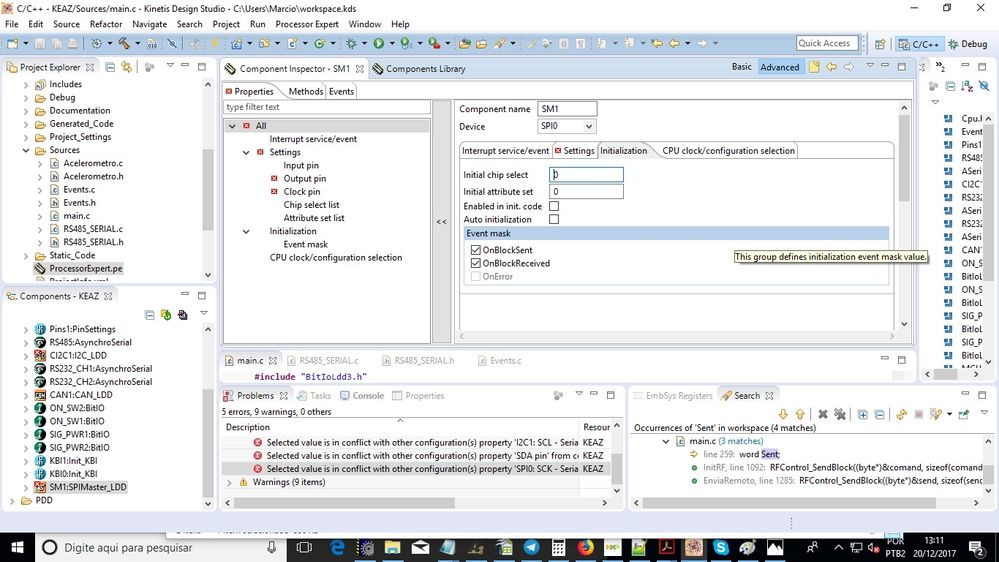
Task: Expand the Includes folder in Project Explorer
Action: (x=25, y=84)
